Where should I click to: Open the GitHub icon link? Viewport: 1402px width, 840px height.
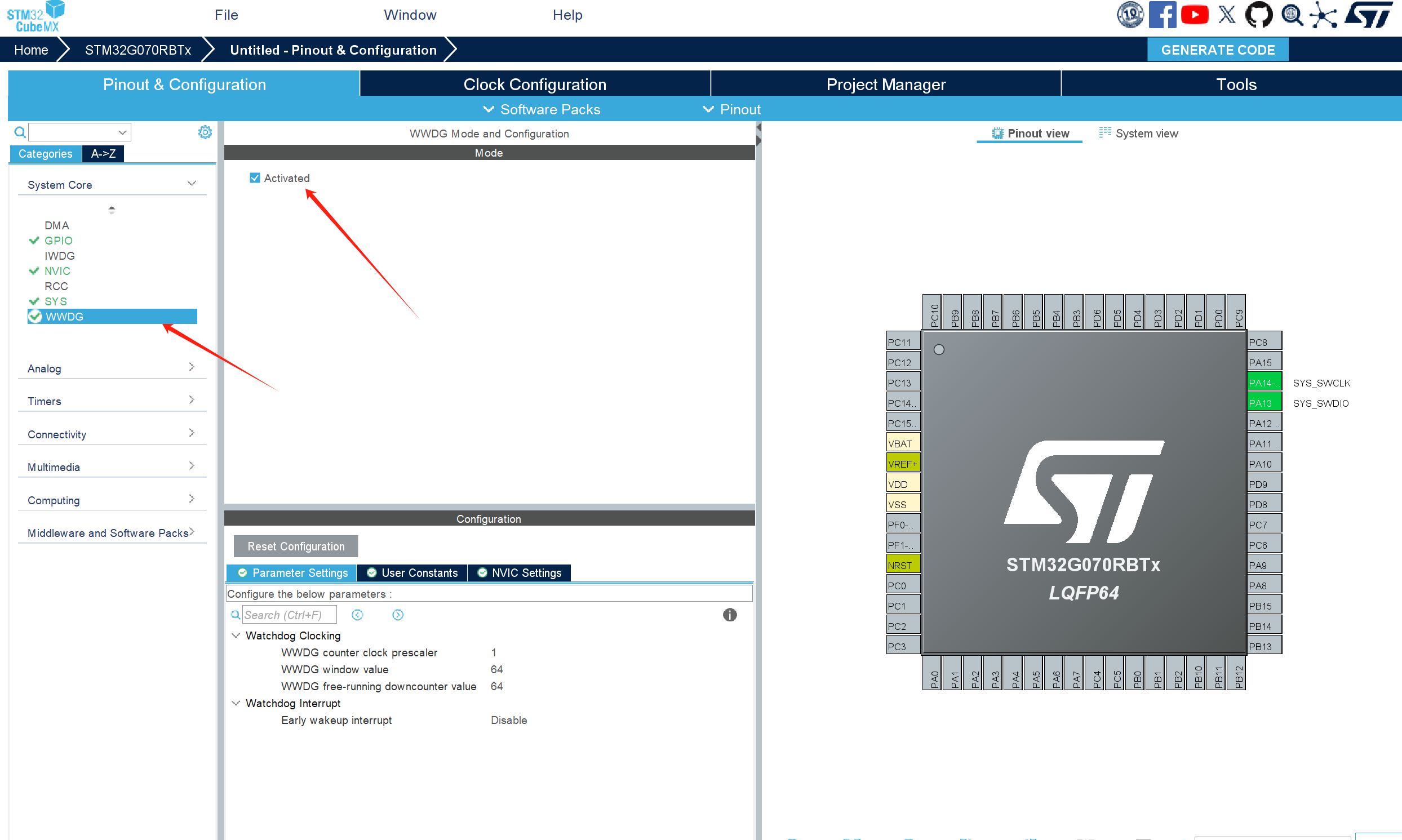pos(1258,15)
